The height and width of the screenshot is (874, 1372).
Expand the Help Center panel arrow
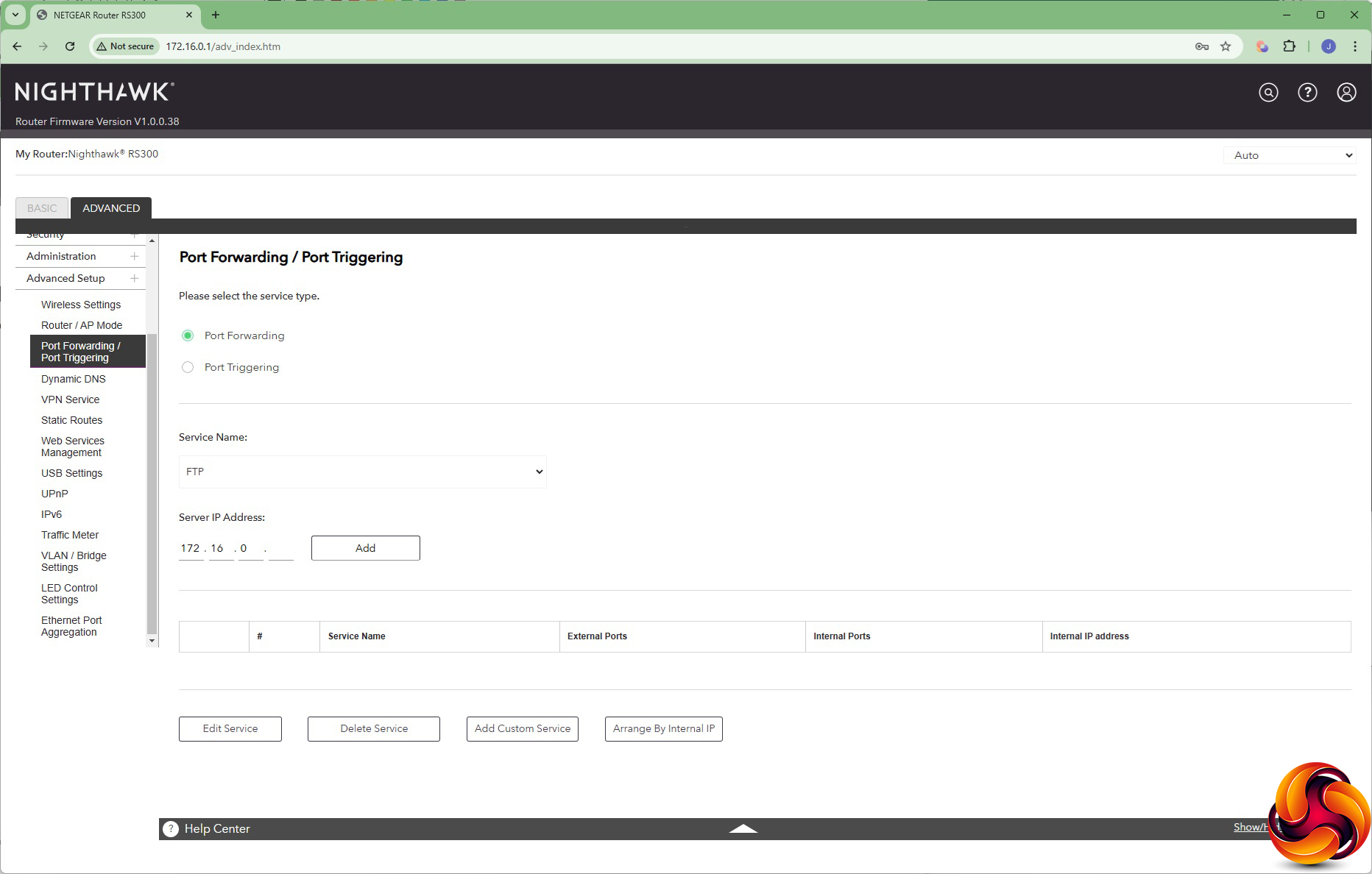point(743,829)
